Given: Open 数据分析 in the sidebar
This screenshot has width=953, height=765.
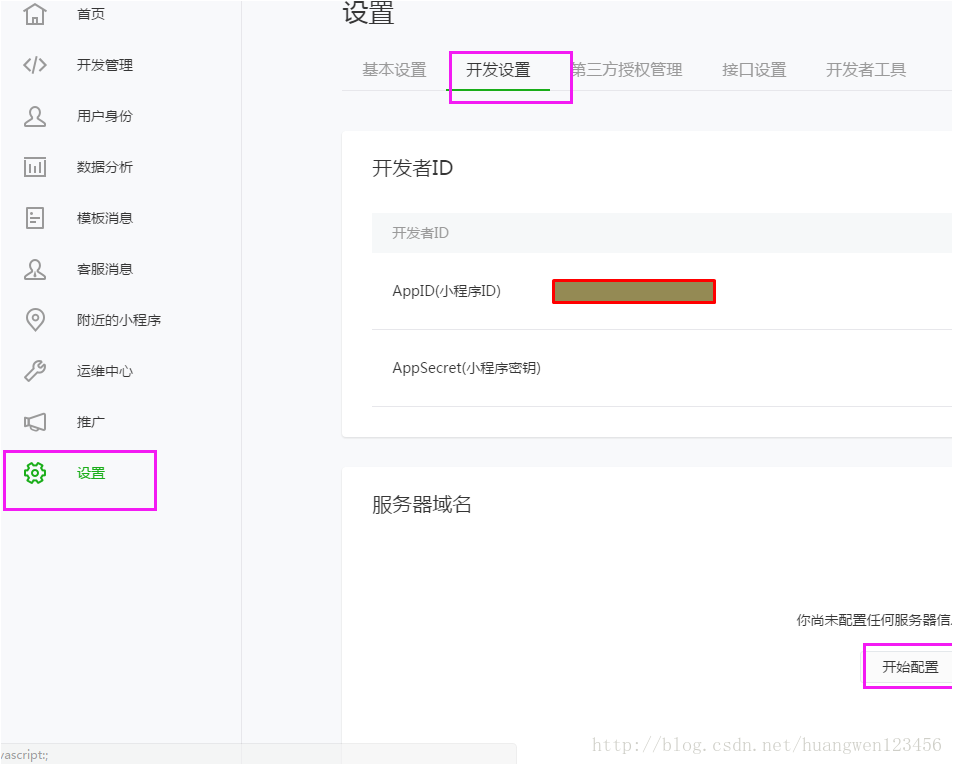Looking at the screenshot, I should pyautogui.click(x=105, y=167).
